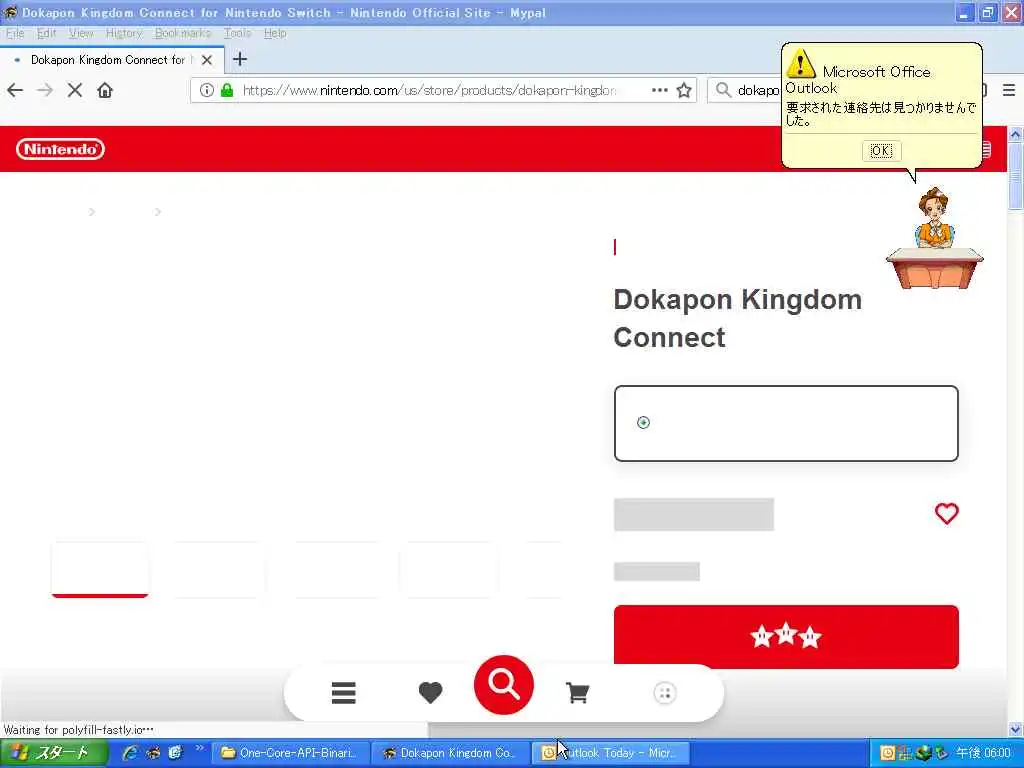Click the dotted circle icon in bottom bar

tap(665, 693)
